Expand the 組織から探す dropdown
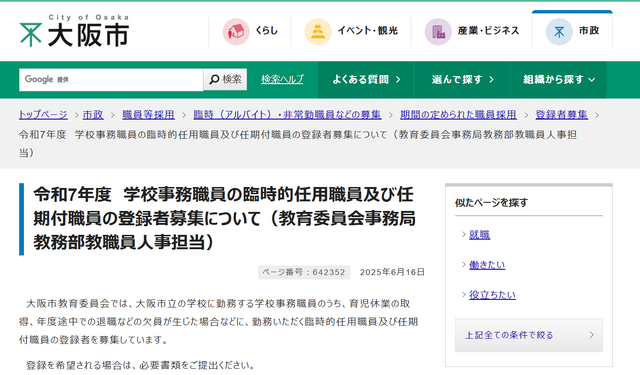The image size is (640, 375). point(558,80)
